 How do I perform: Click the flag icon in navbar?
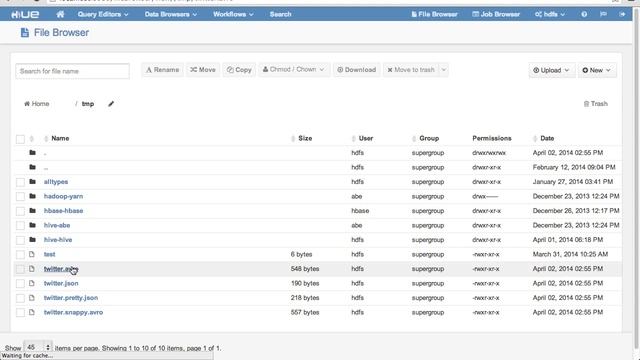pos(603,14)
